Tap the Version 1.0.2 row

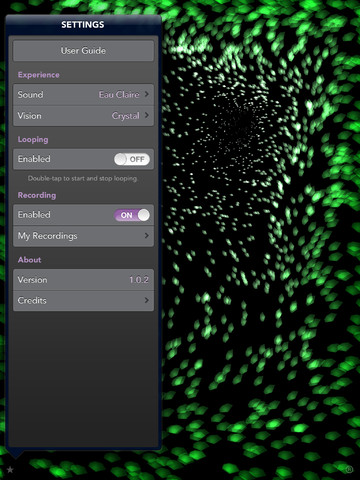pyautogui.click(x=83, y=280)
